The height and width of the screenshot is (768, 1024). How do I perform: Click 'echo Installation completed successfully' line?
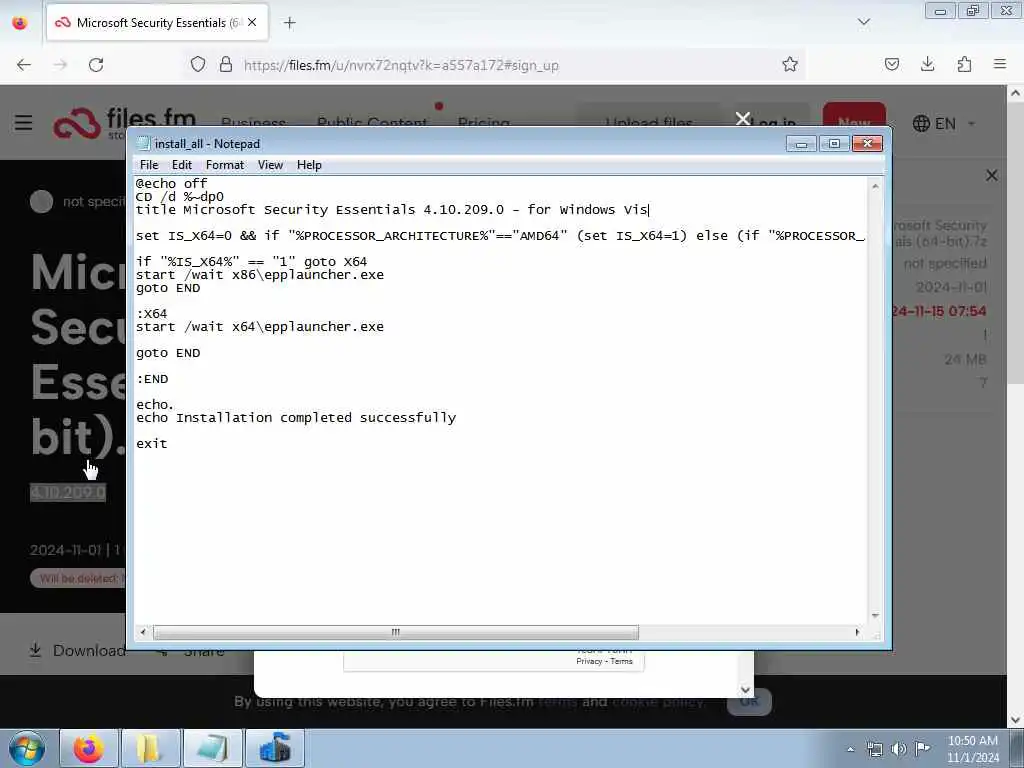296,418
